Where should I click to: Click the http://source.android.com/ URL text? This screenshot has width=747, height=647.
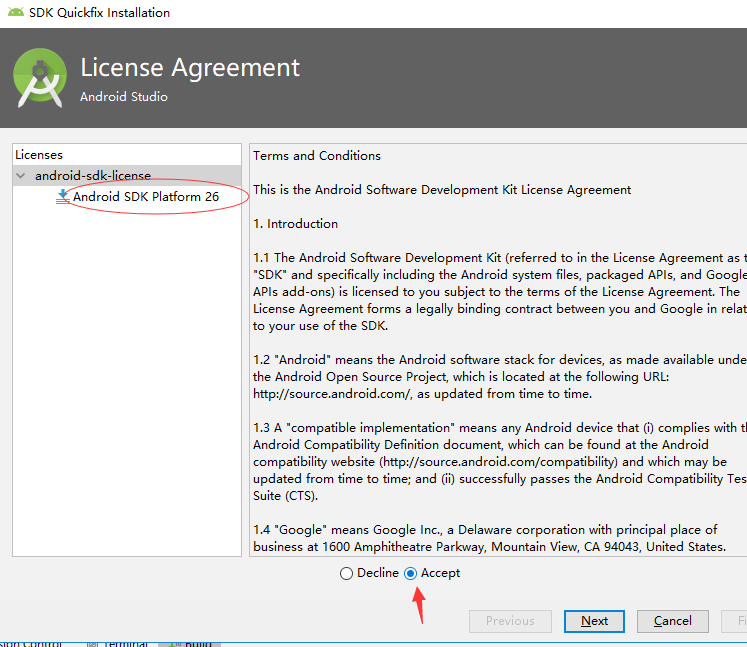pos(332,394)
